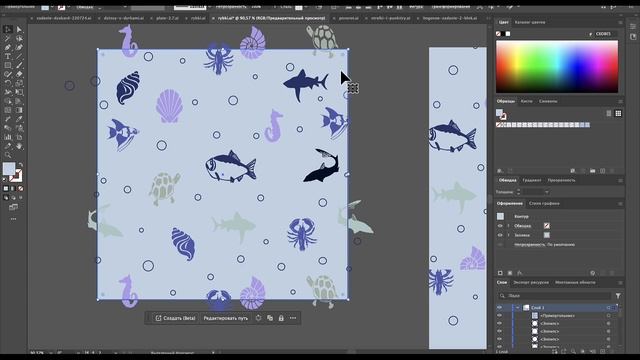
Task: Open stroke weight dropdown in Stroke panel
Action: point(547,192)
